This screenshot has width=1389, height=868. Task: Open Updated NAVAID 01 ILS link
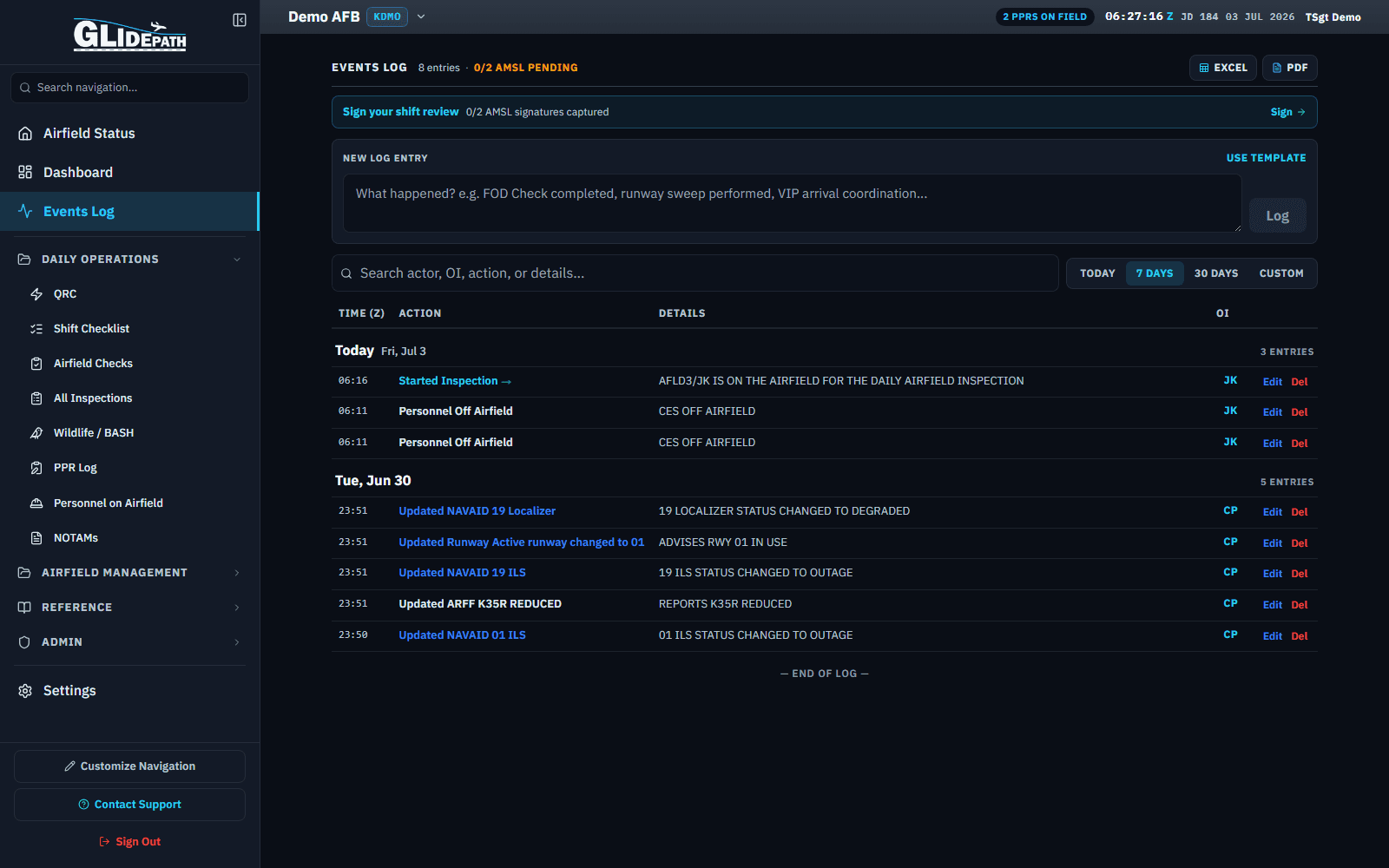point(462,635)
